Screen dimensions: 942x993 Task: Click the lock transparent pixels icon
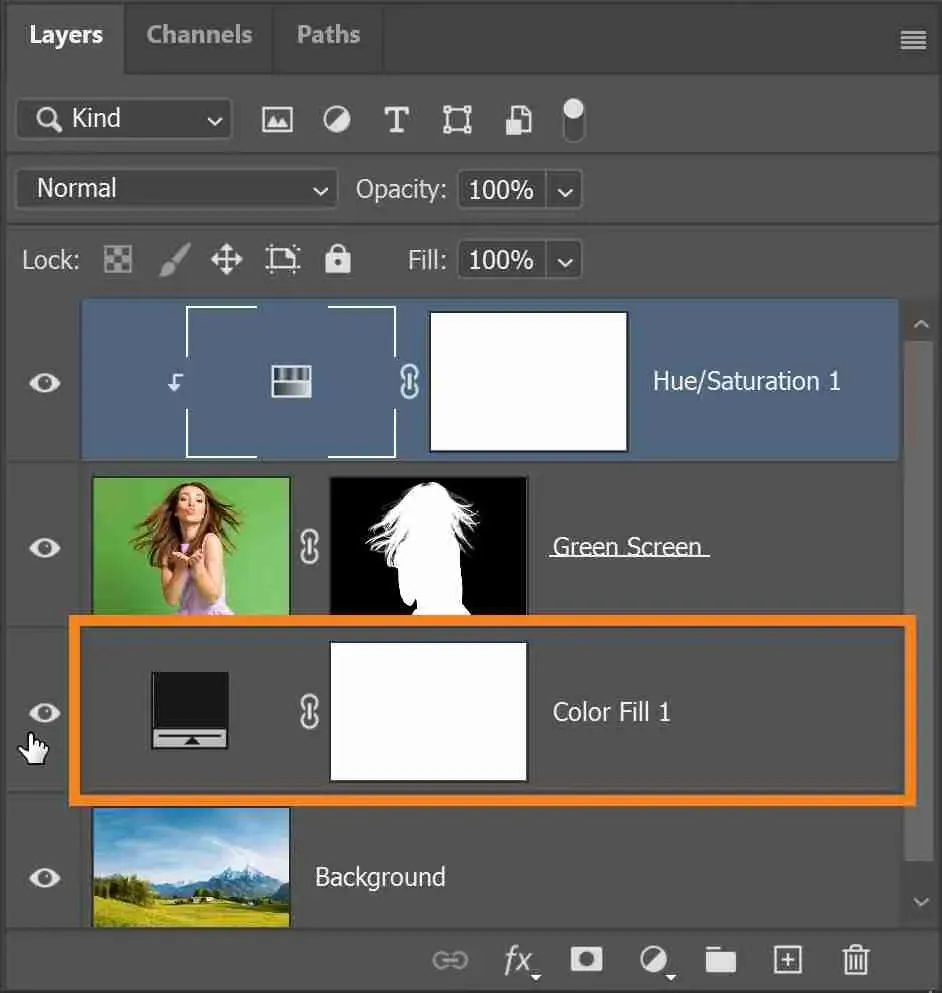pyautogui.click(x=118, y=261)
